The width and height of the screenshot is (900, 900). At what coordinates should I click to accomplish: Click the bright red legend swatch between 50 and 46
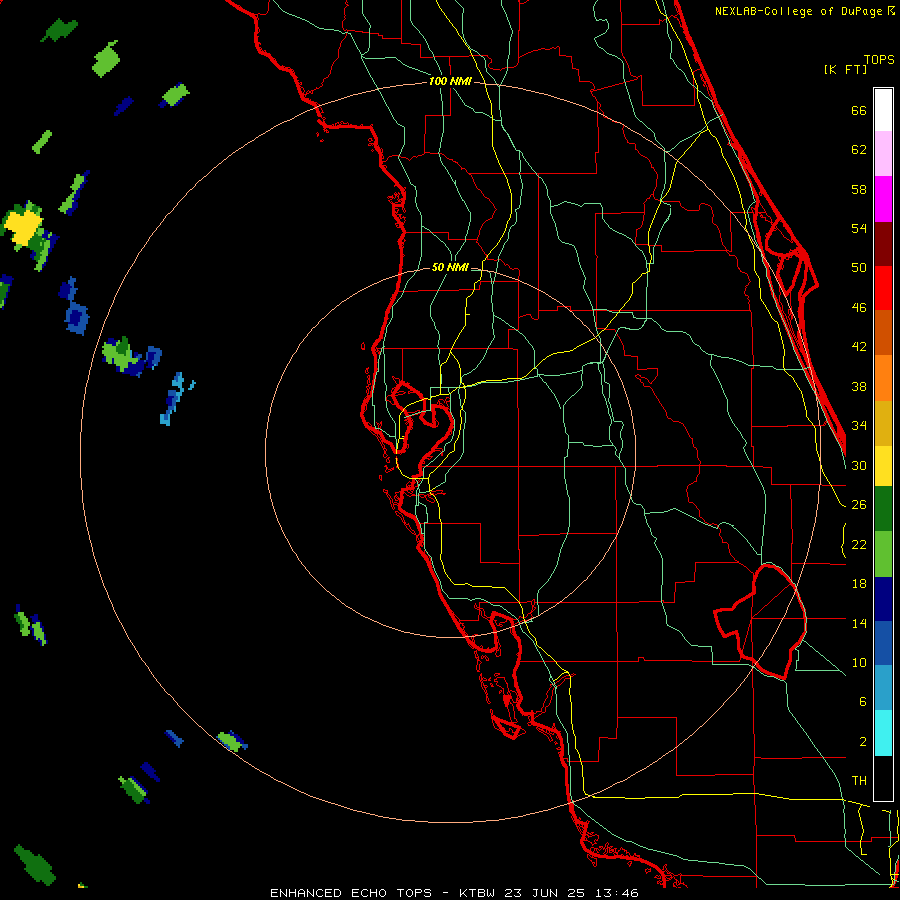(x=883, y=288)
